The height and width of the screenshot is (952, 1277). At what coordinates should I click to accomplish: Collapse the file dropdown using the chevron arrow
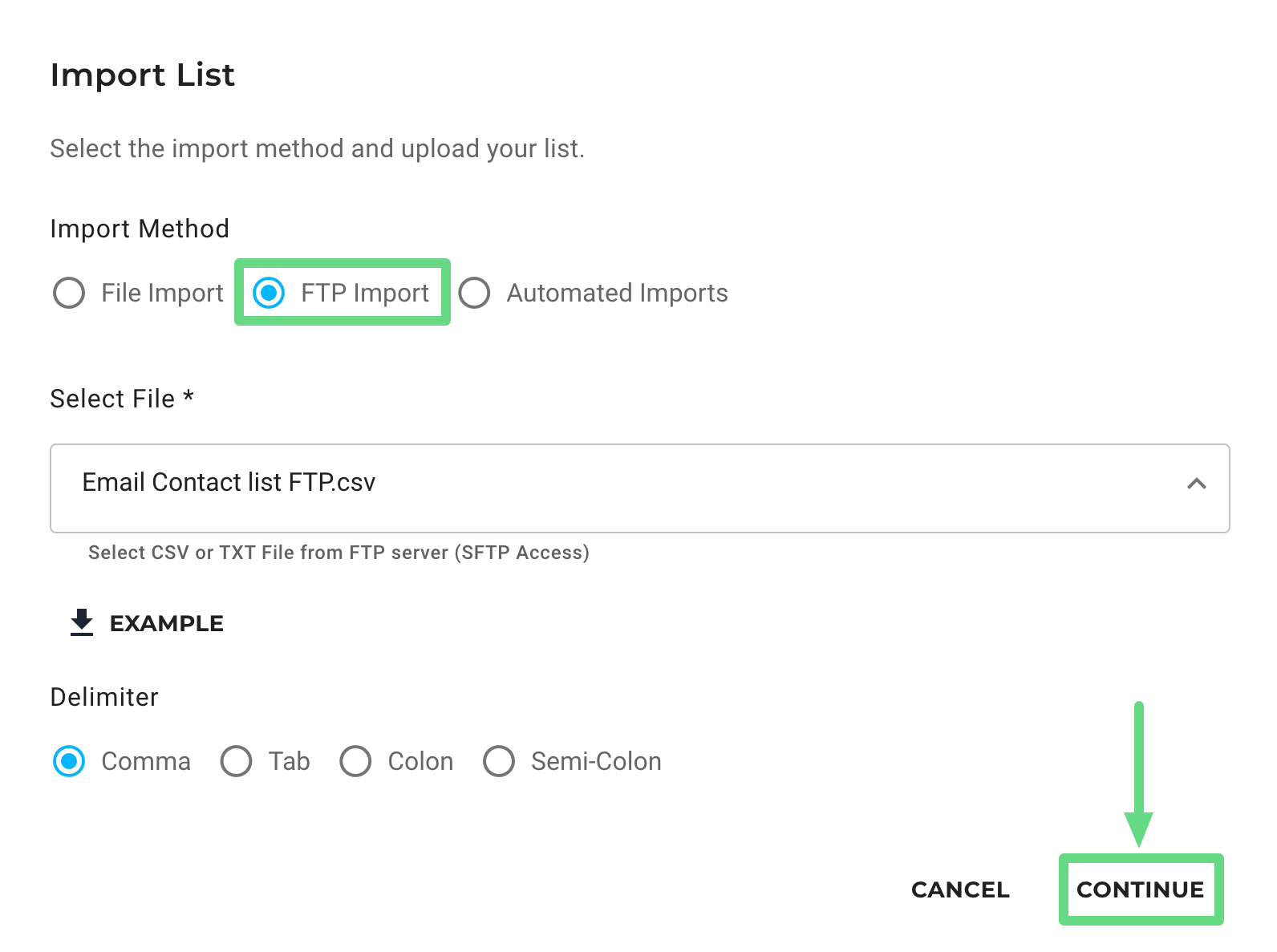point(1196,484)
